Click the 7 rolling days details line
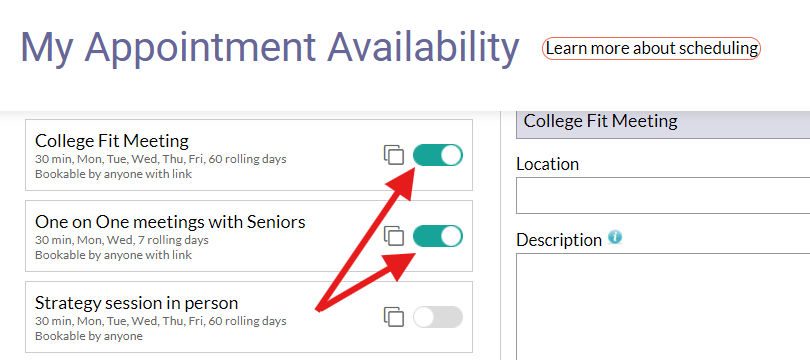Viewport: 810px width, 360px height. point(122,240)
